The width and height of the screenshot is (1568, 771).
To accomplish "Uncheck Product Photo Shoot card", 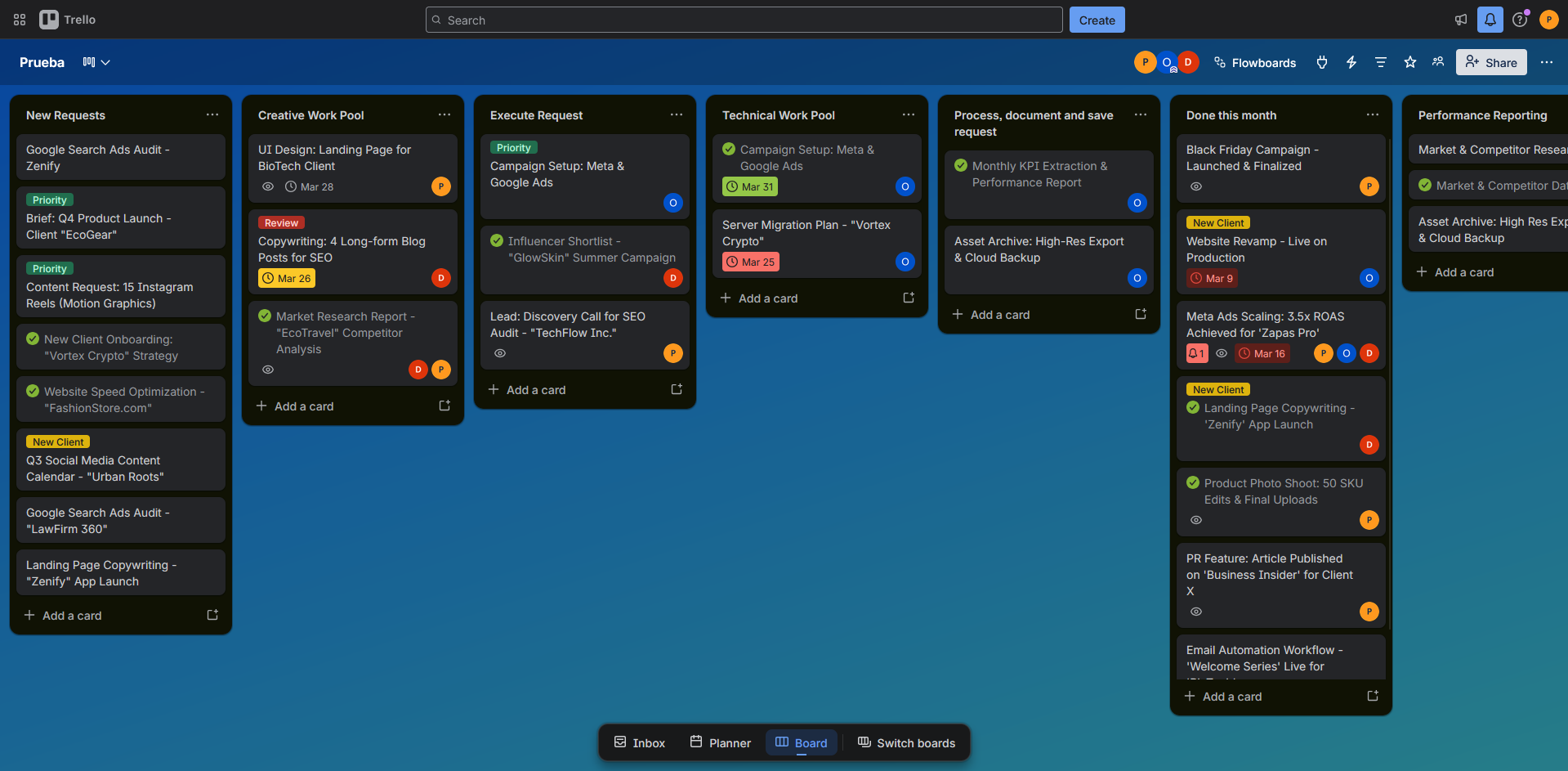I will pyautogui.click(x=1193, y=482).
